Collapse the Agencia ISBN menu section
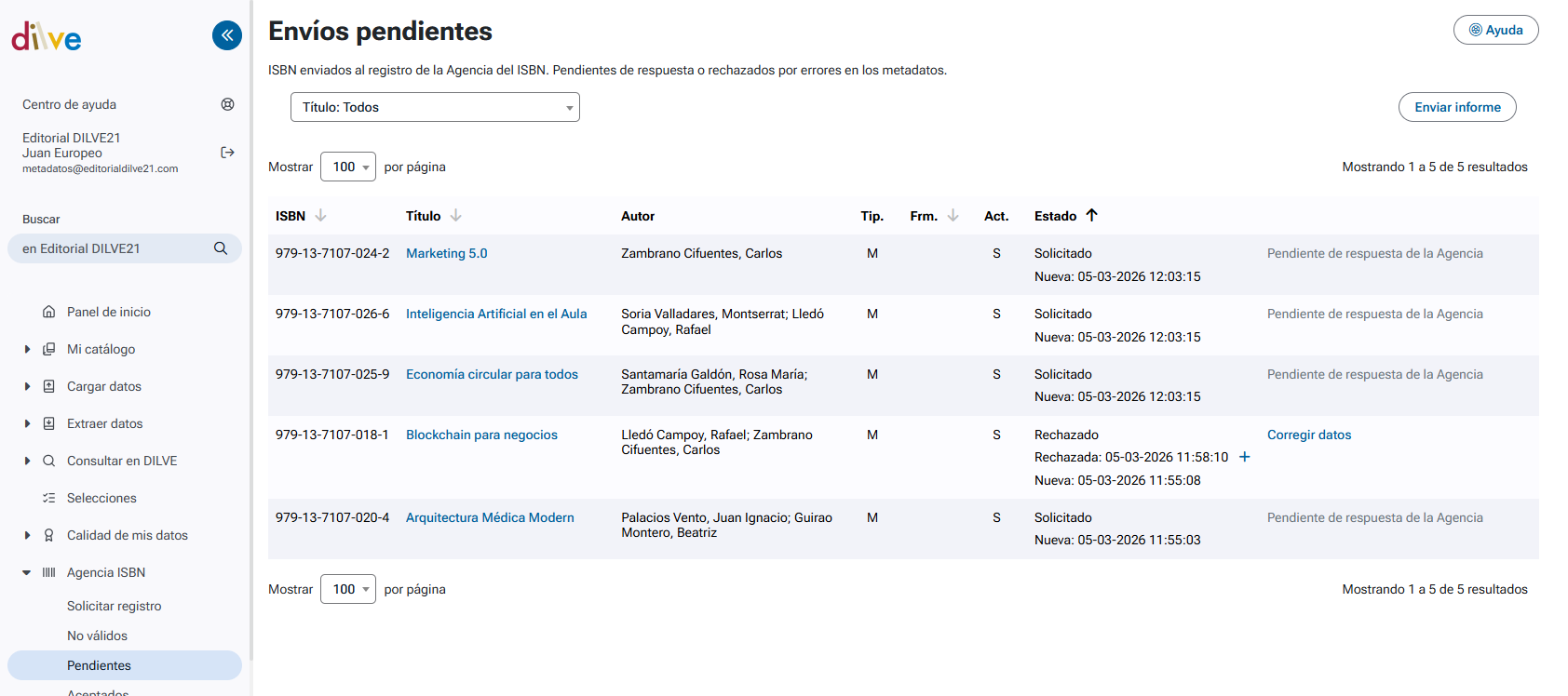Image resolution: width=1568 pixels, height=696 pixels. 27,572
